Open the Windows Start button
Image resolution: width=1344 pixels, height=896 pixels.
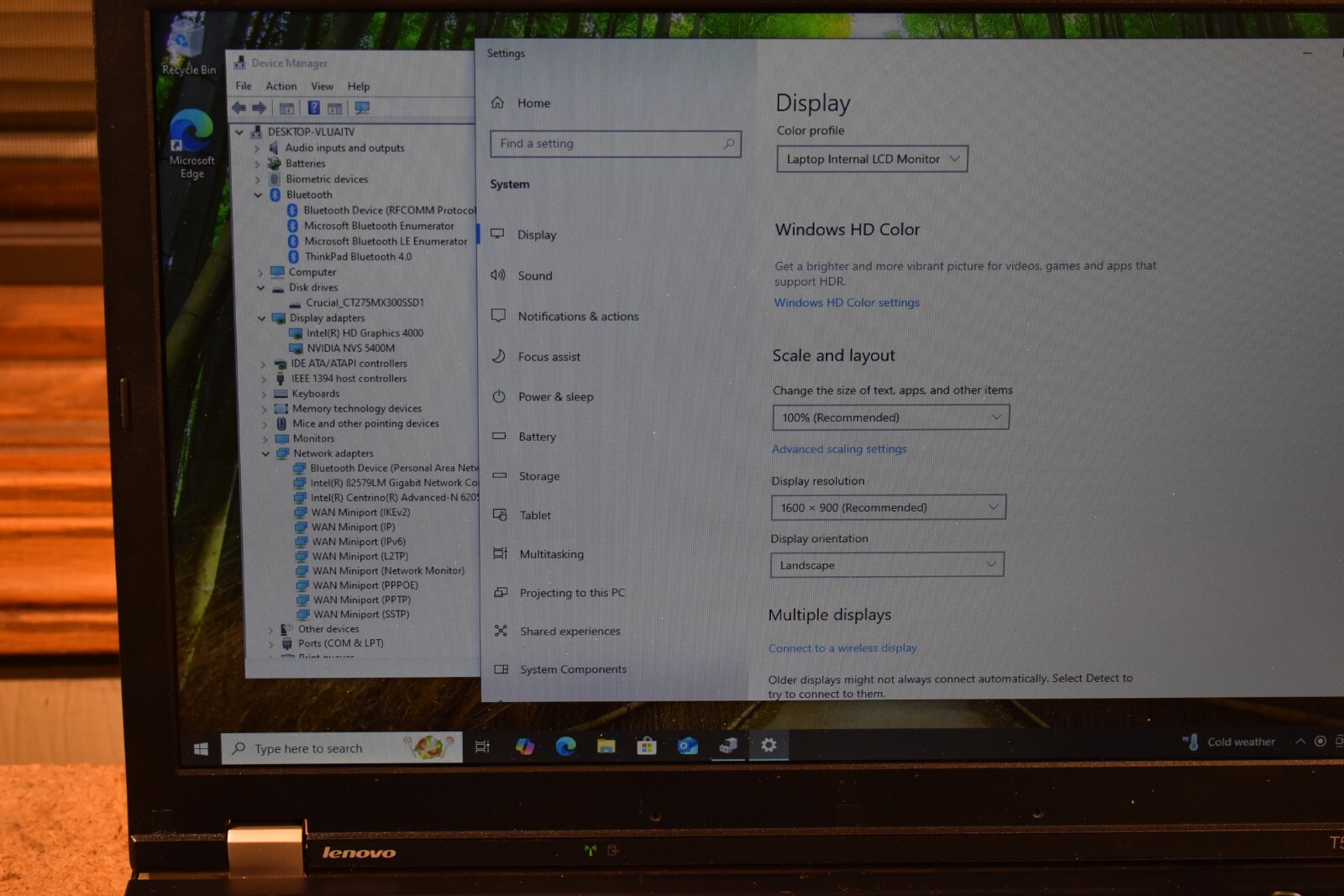[x=201, y=749]
